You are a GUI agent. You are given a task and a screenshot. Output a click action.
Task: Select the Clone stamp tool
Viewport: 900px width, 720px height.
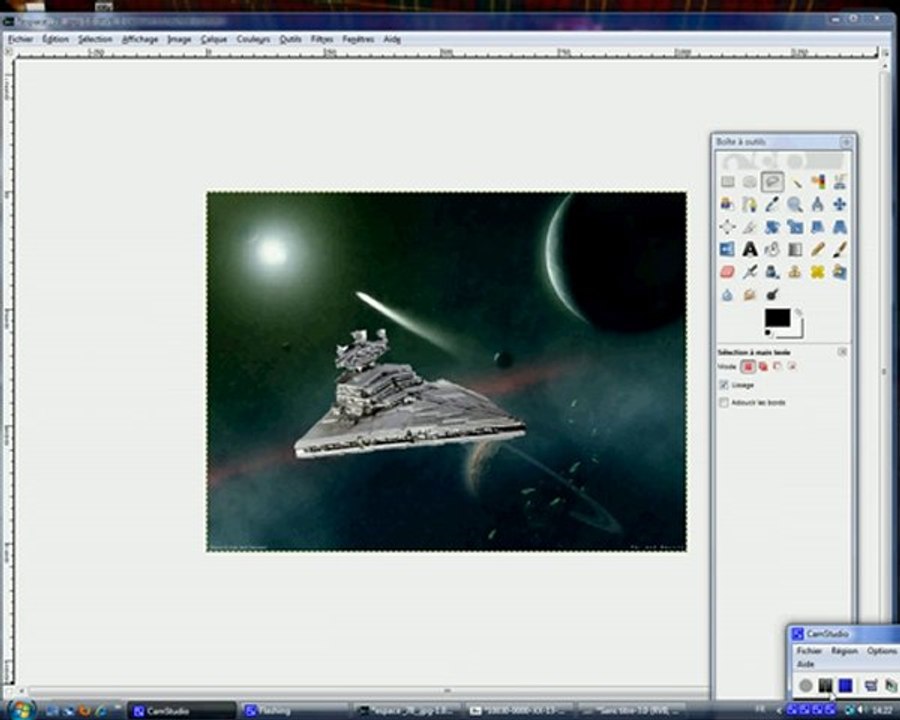(796, 272)
